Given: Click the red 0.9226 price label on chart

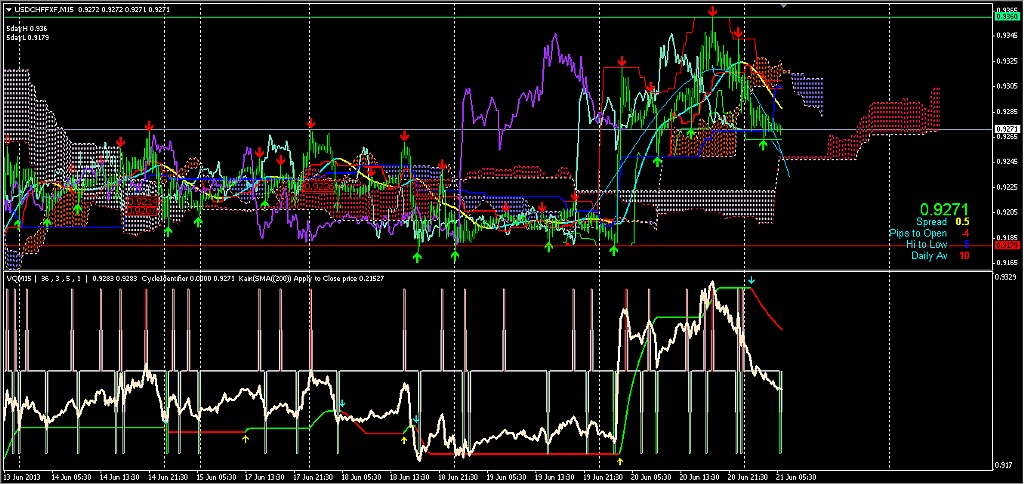Looking at the screenshot, I should (x=319, y=187).
